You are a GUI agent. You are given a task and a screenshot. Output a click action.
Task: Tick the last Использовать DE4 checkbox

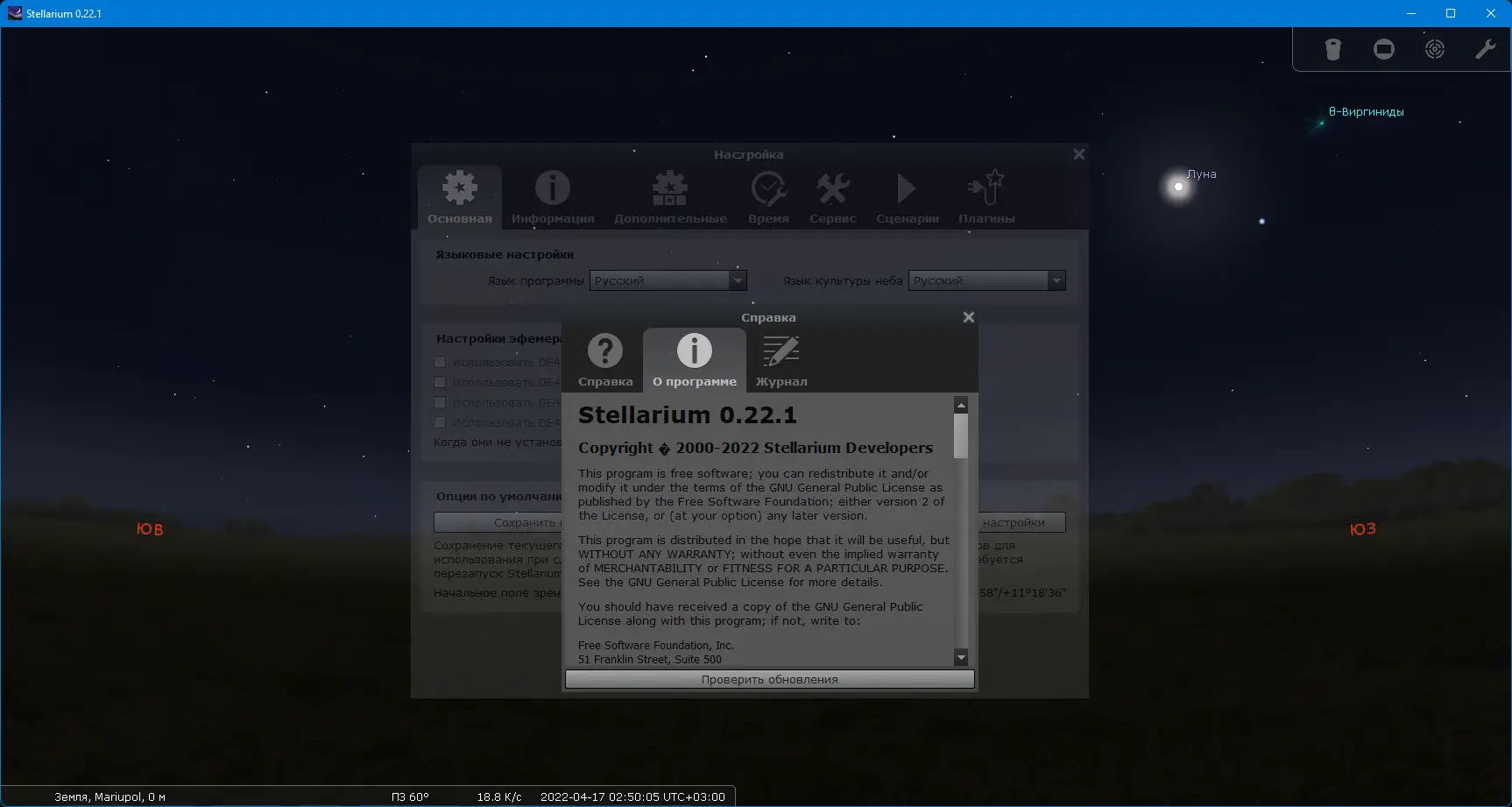coord(440,422)
